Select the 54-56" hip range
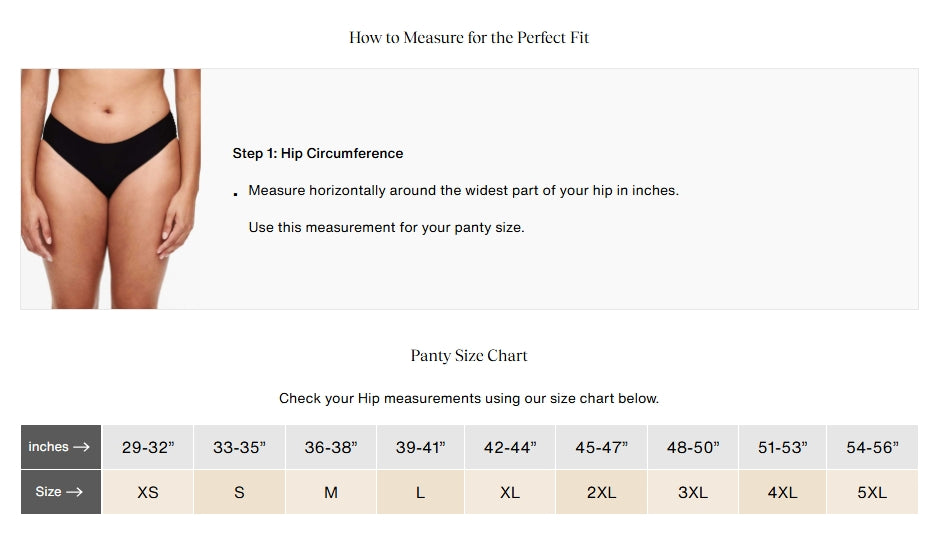The height and width of the screenshot is (536, 938). tap(872, 447)
